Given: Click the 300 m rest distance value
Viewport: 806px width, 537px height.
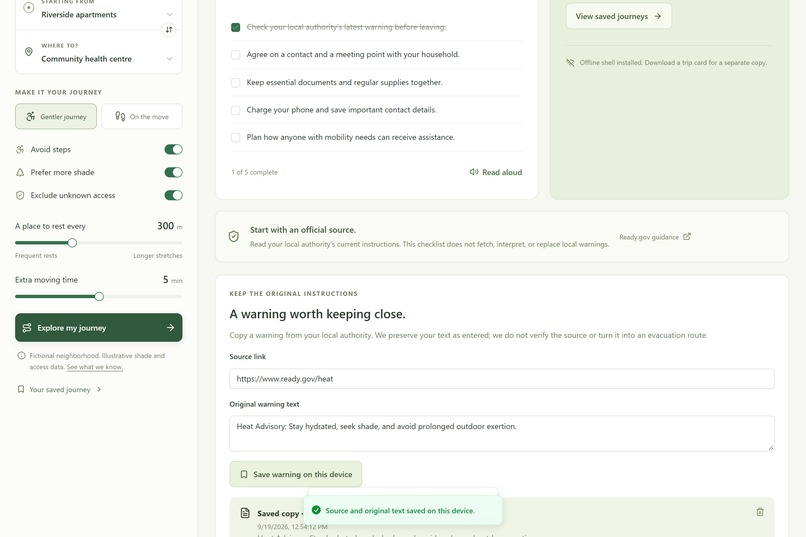Looking at the screenshot, I should (169, 226).
